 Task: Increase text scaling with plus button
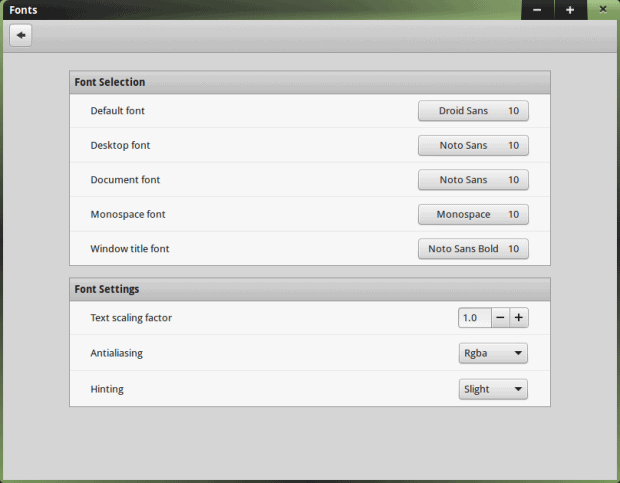click(x=519, y=318)
